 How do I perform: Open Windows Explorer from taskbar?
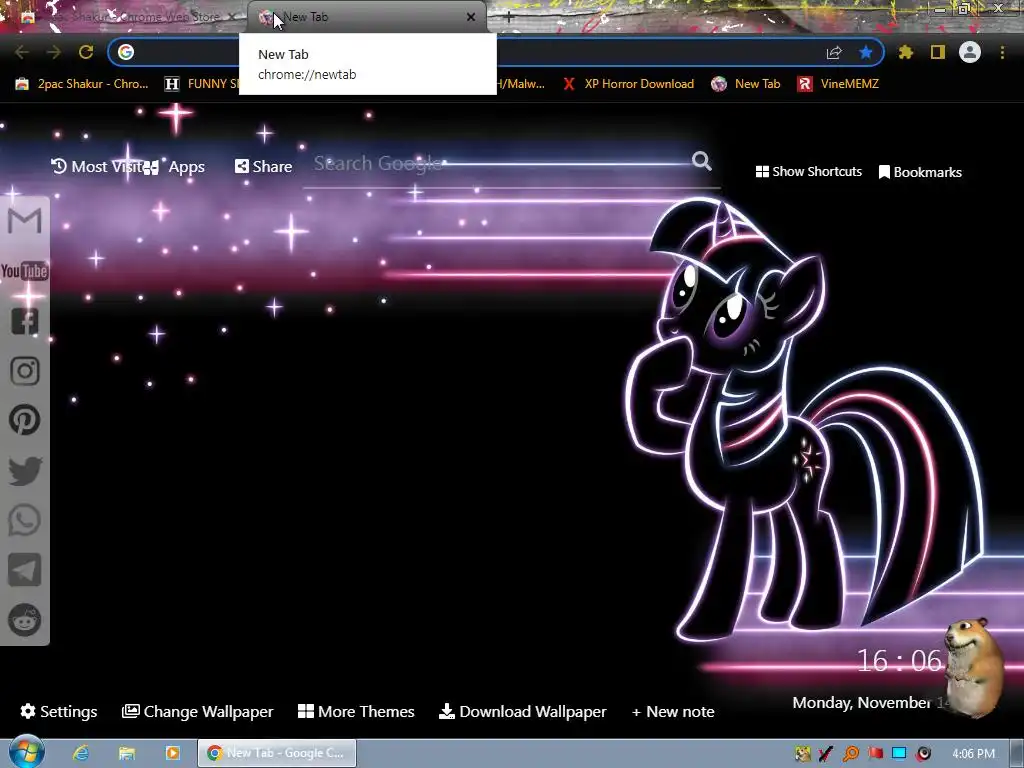point(127,753)
